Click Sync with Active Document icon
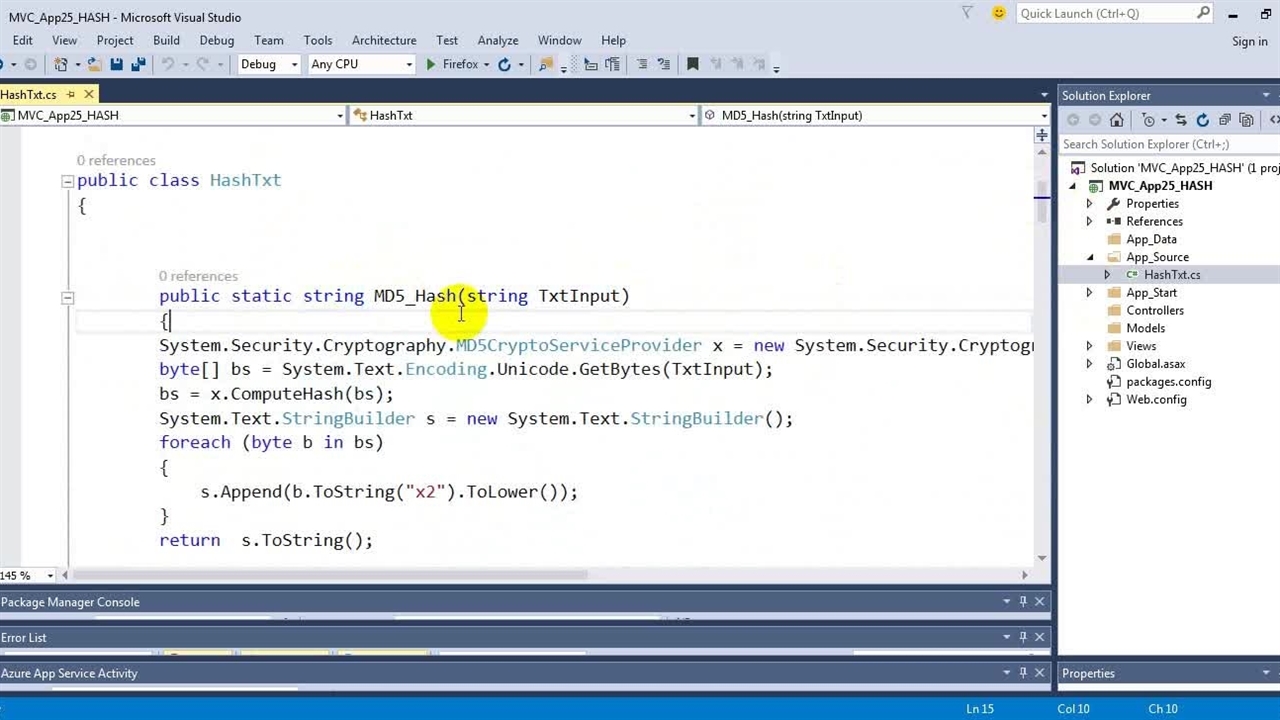This screenshot has width=1280, height=720. coord(1181,120)
